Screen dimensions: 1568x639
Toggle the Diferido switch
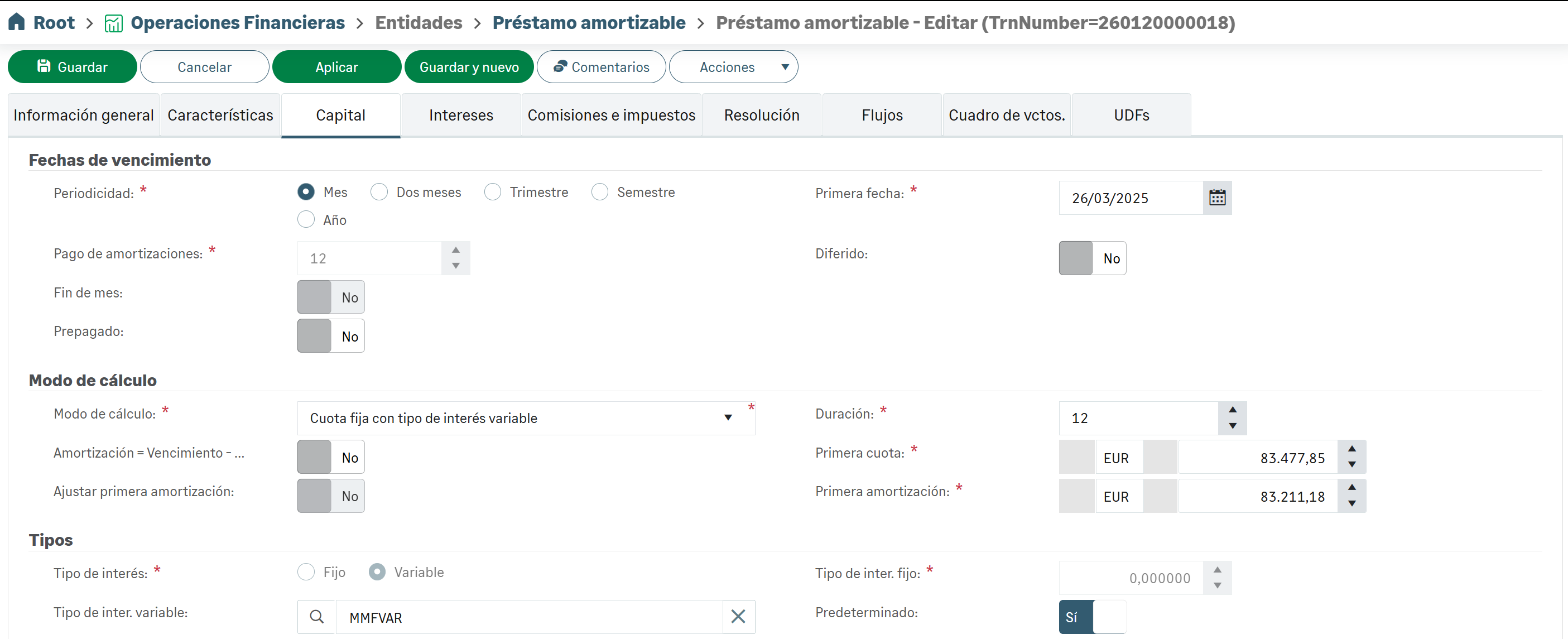1092,258
